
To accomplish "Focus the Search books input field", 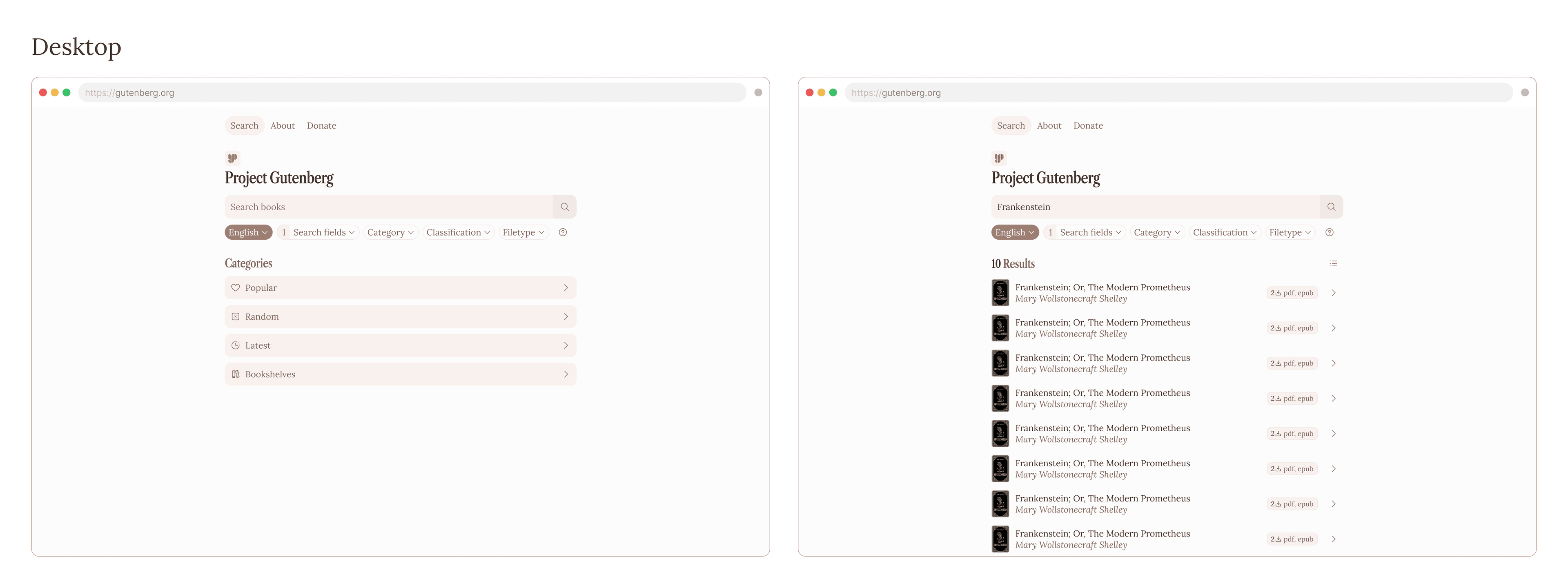I will point(389,207).
